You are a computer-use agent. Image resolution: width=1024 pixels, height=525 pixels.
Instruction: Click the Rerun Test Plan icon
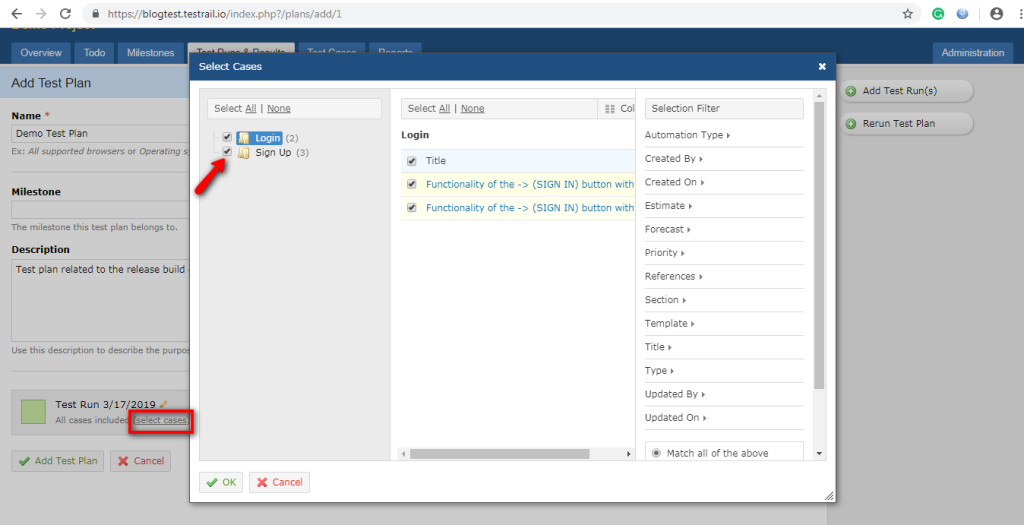click(x=851, y=124)
